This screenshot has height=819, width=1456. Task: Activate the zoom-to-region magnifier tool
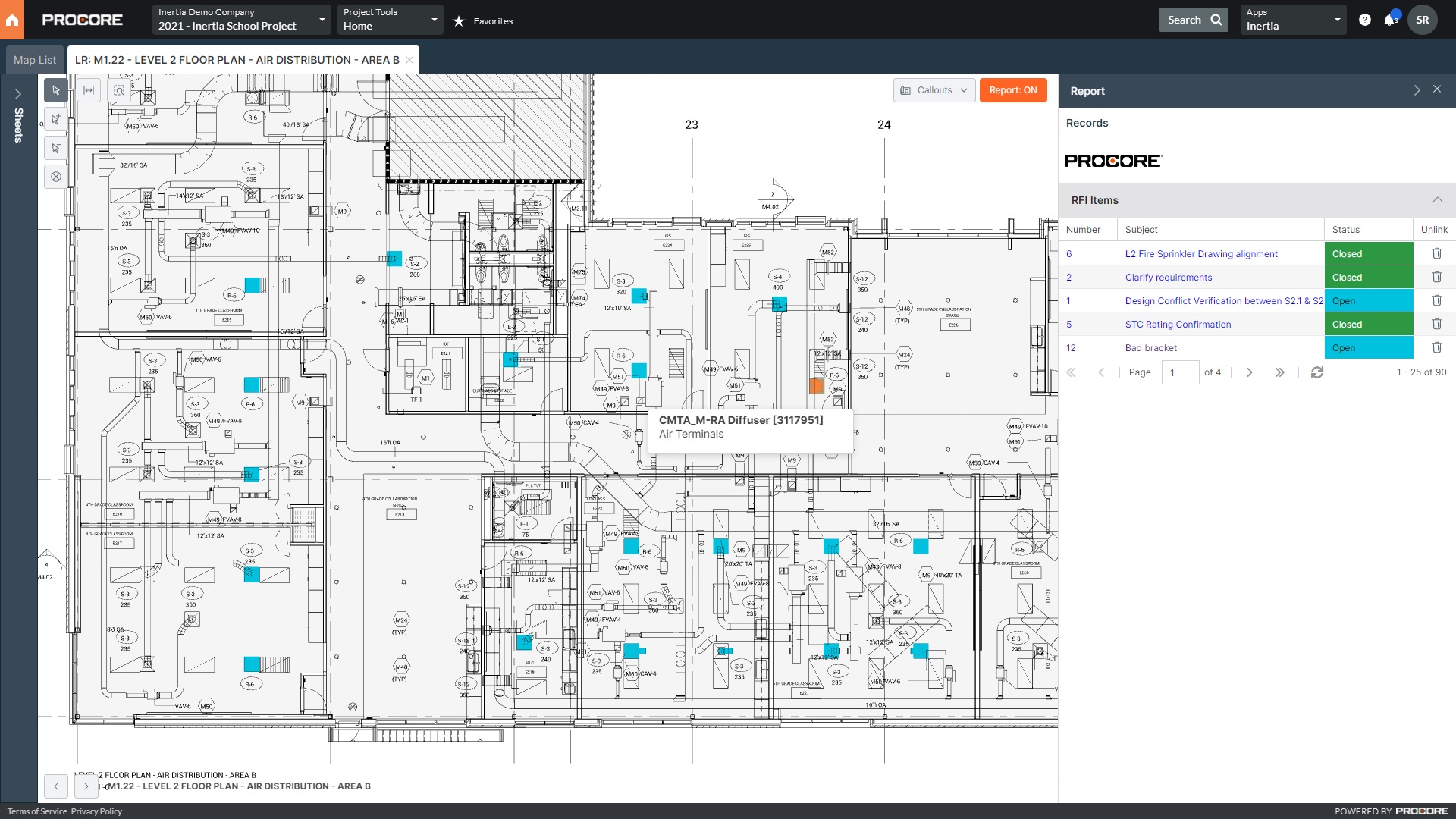pyautogui.click(x=119, y=89)
